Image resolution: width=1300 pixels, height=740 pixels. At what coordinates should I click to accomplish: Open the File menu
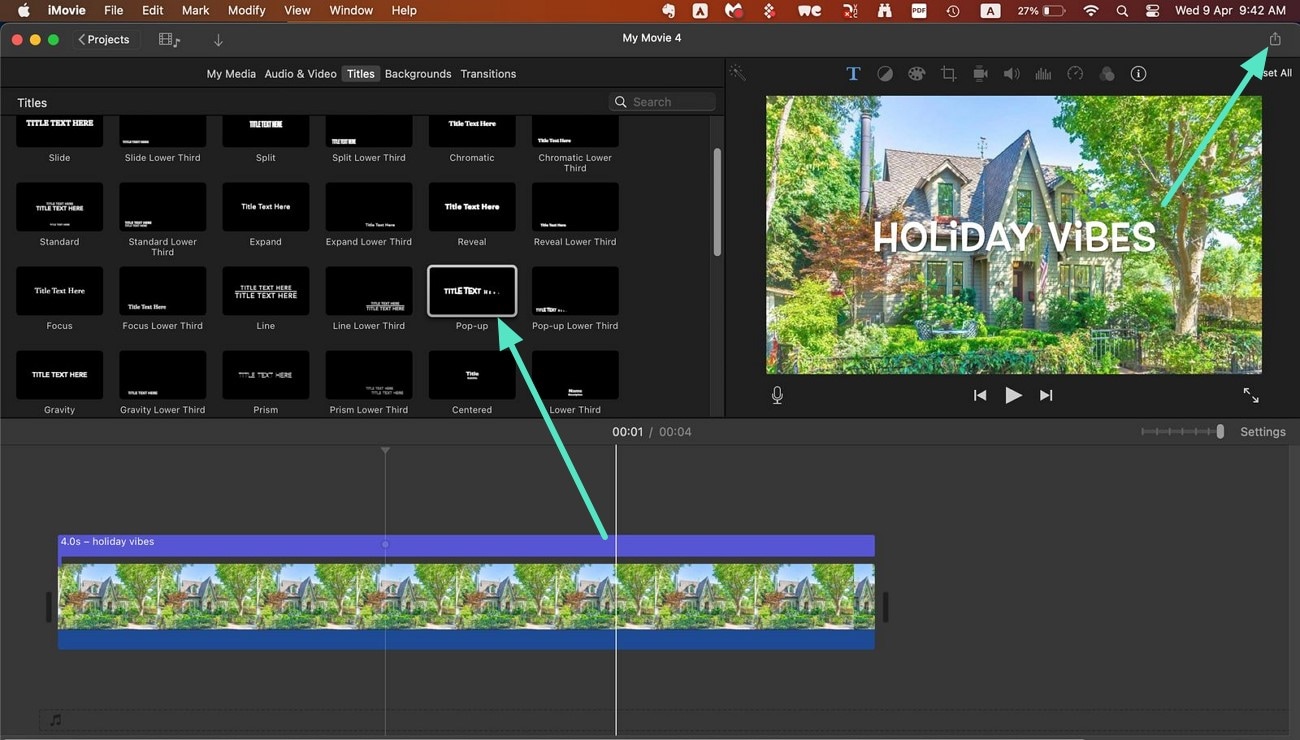click(x=114, y=11)
